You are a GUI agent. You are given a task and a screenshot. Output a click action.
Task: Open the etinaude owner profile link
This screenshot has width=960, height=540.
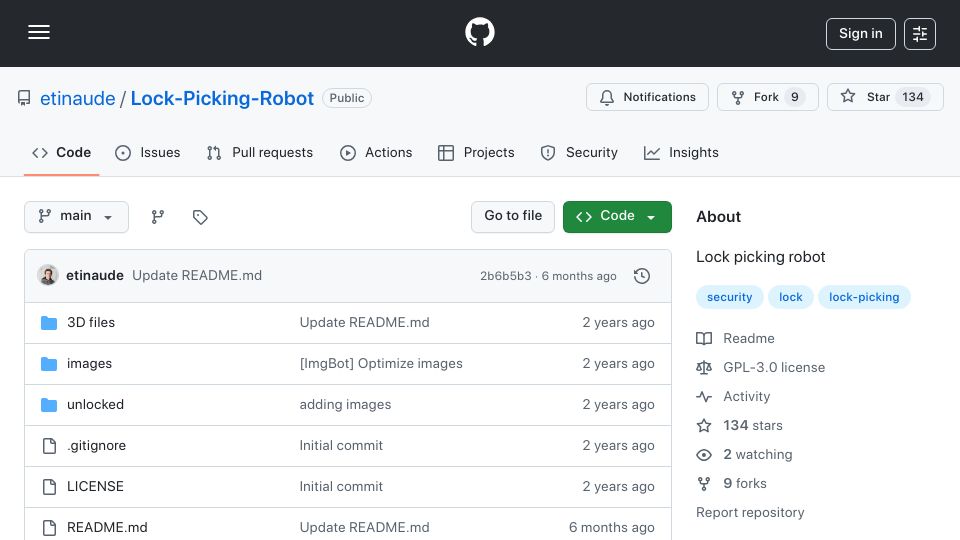[x=77, y=98]
